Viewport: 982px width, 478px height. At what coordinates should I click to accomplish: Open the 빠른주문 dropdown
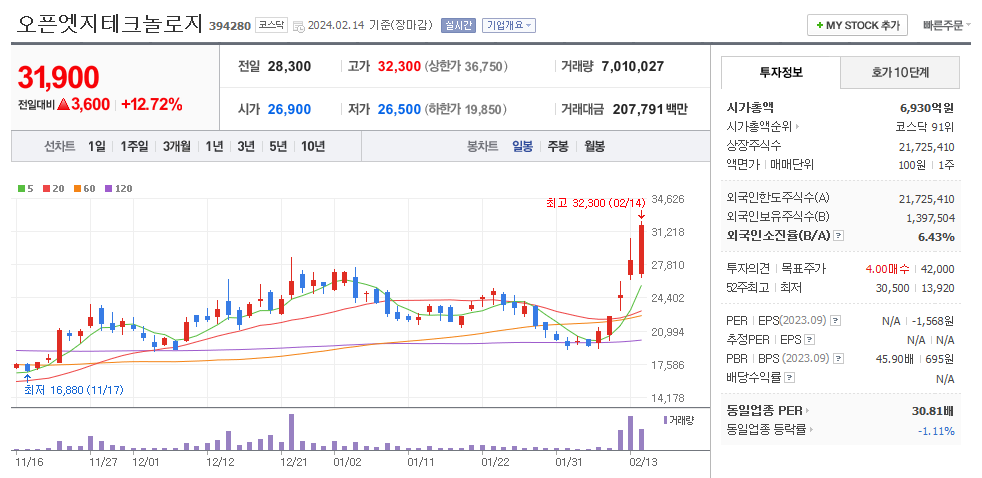pyautogui.click(x=946, y=25)
